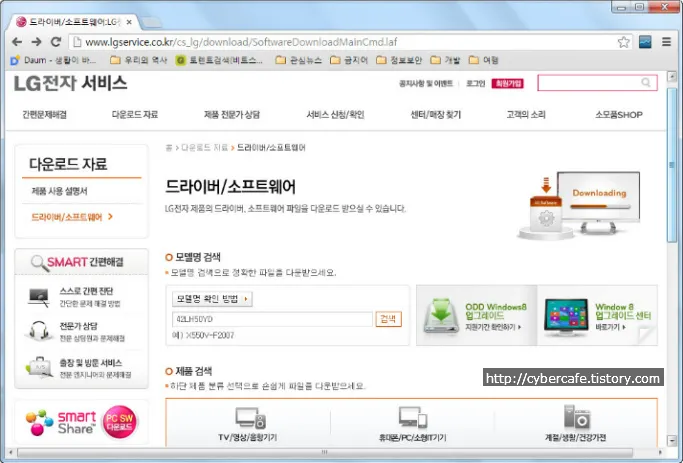The height and width of the screenshot is (463, 683).
Task: Click the Downloading monitor illustration
Action: [x=598, y=202]
